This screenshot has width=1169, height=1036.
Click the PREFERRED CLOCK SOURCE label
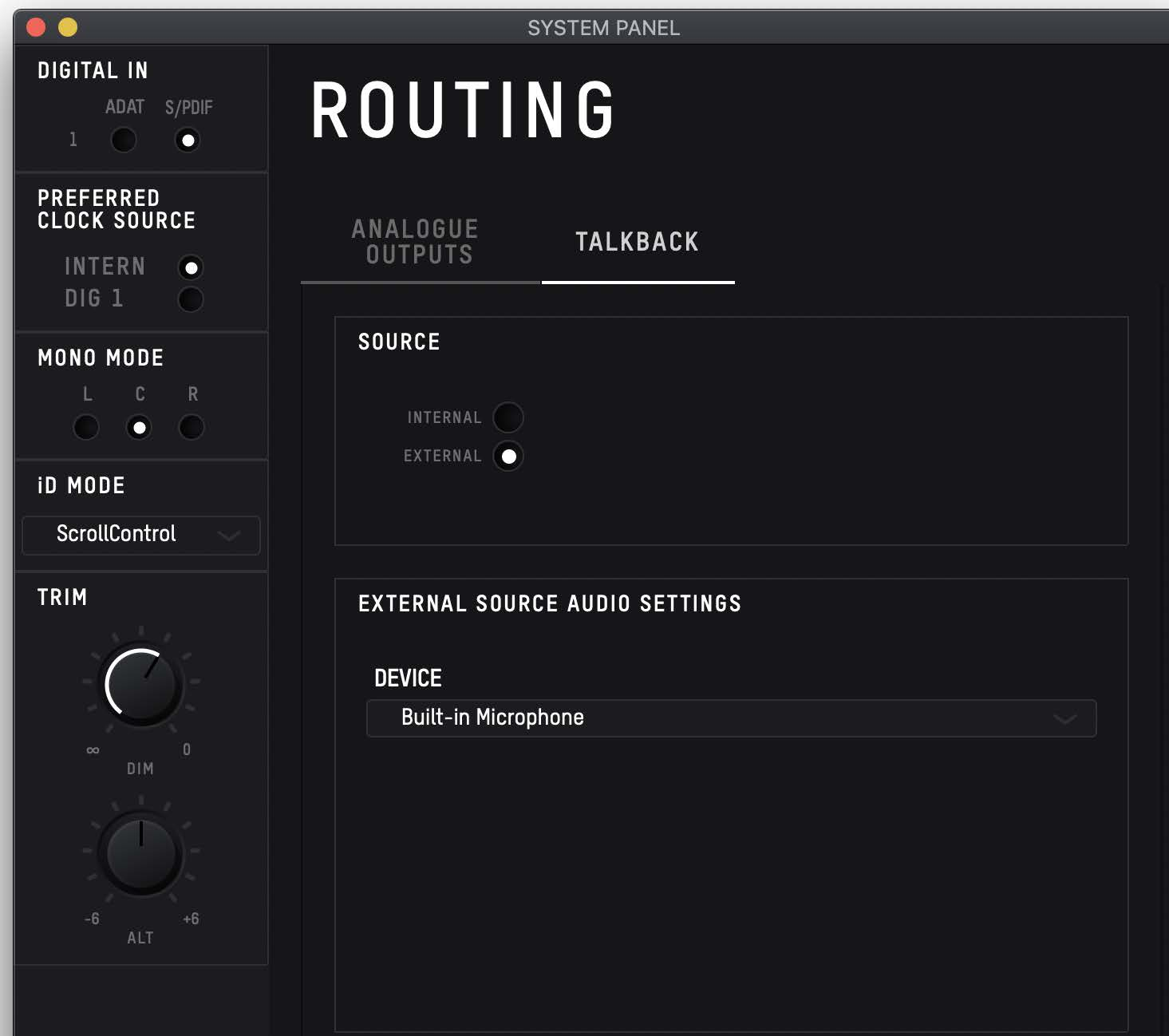pyautogui.click(x=117, y=209)
